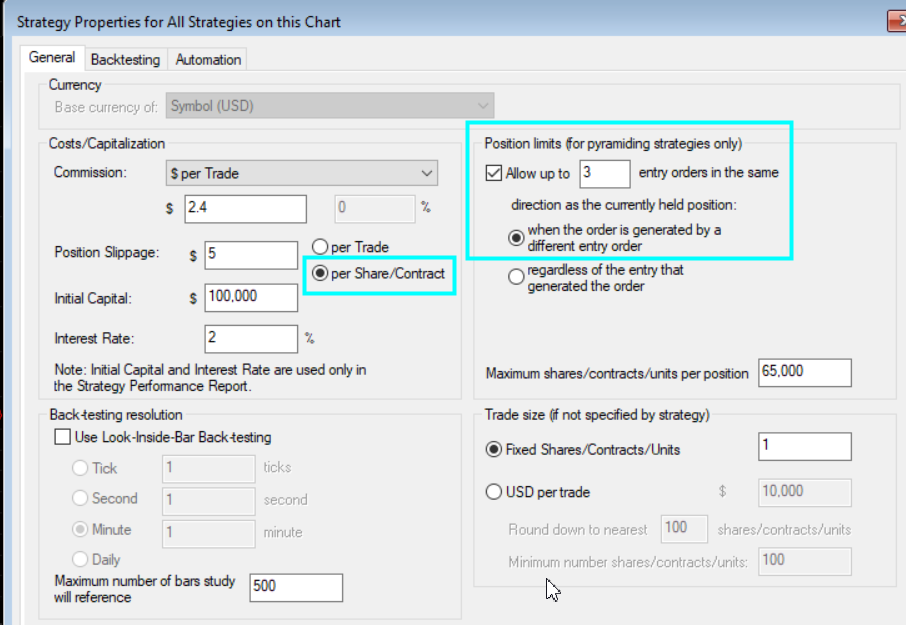Select regardless of the entry that generated option

[x=516, y=277]
